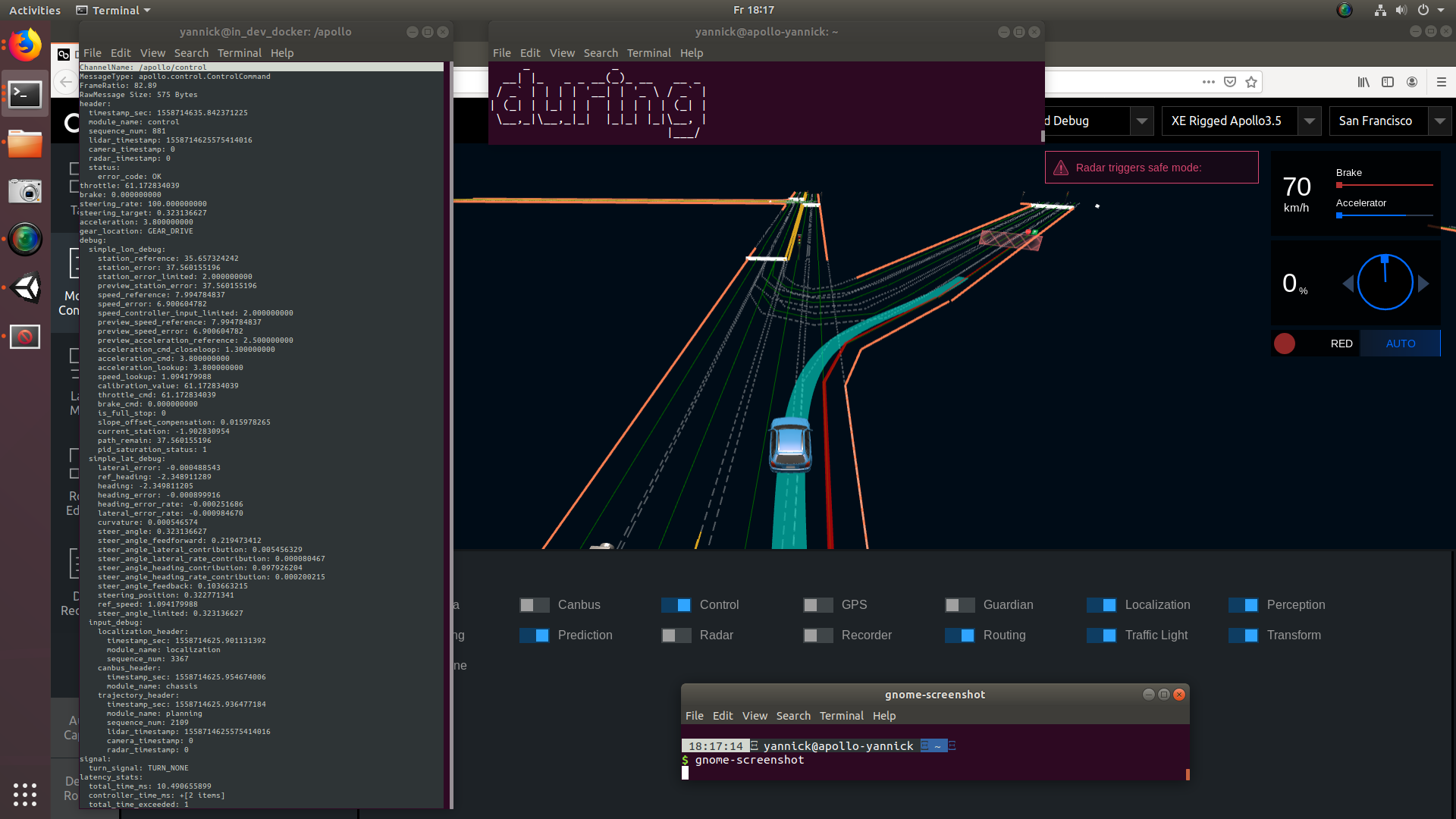The image size is (1456, 819).
Task: Toggle the Recorder module switch
Action: [817, 635]
